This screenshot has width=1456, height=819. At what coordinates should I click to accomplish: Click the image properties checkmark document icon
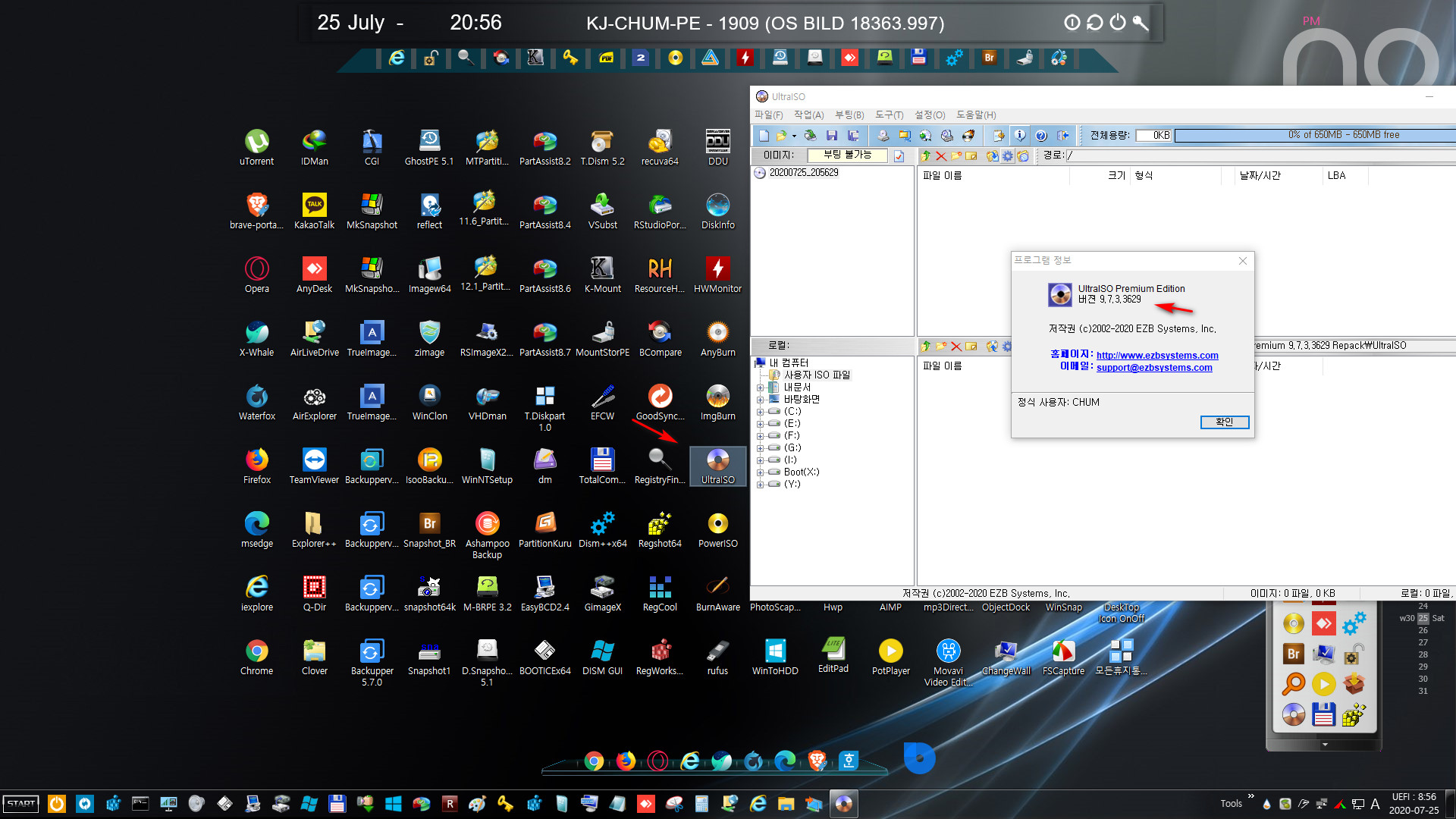pos(899,156)
